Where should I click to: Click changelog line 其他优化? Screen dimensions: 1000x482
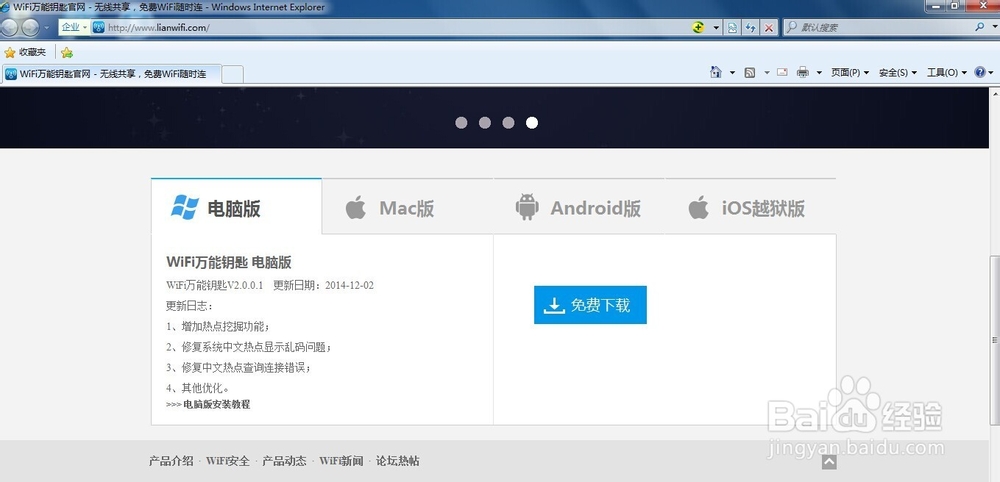tap(198, 388)
